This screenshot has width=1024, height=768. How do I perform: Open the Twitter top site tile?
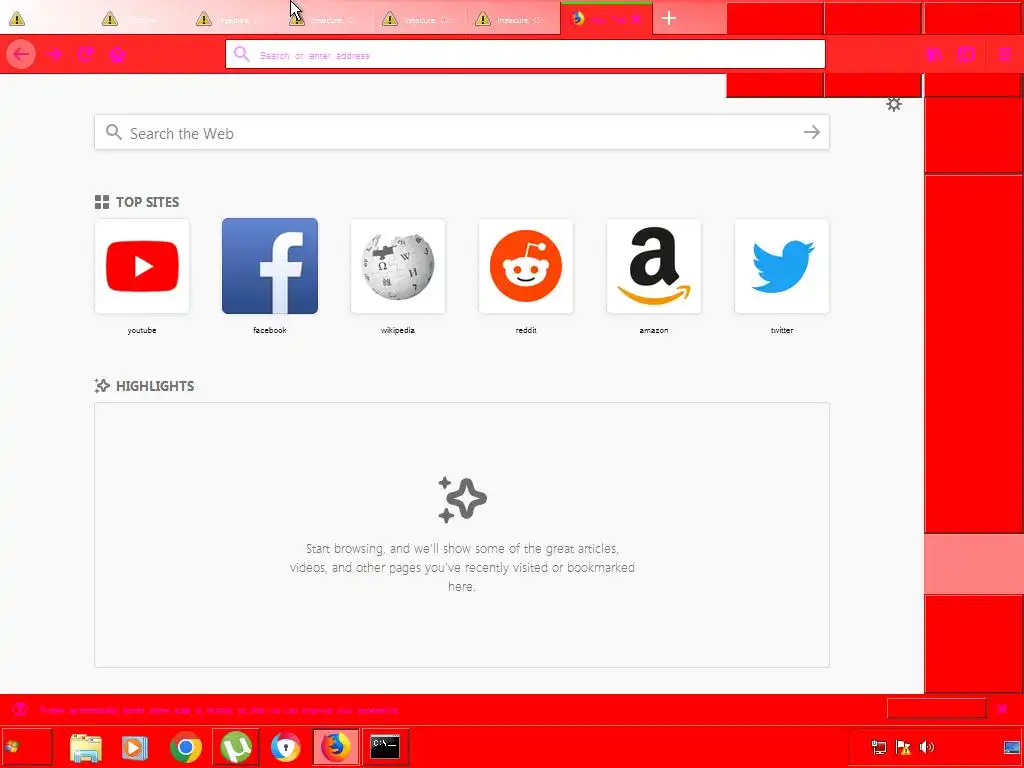pos(782,266)
